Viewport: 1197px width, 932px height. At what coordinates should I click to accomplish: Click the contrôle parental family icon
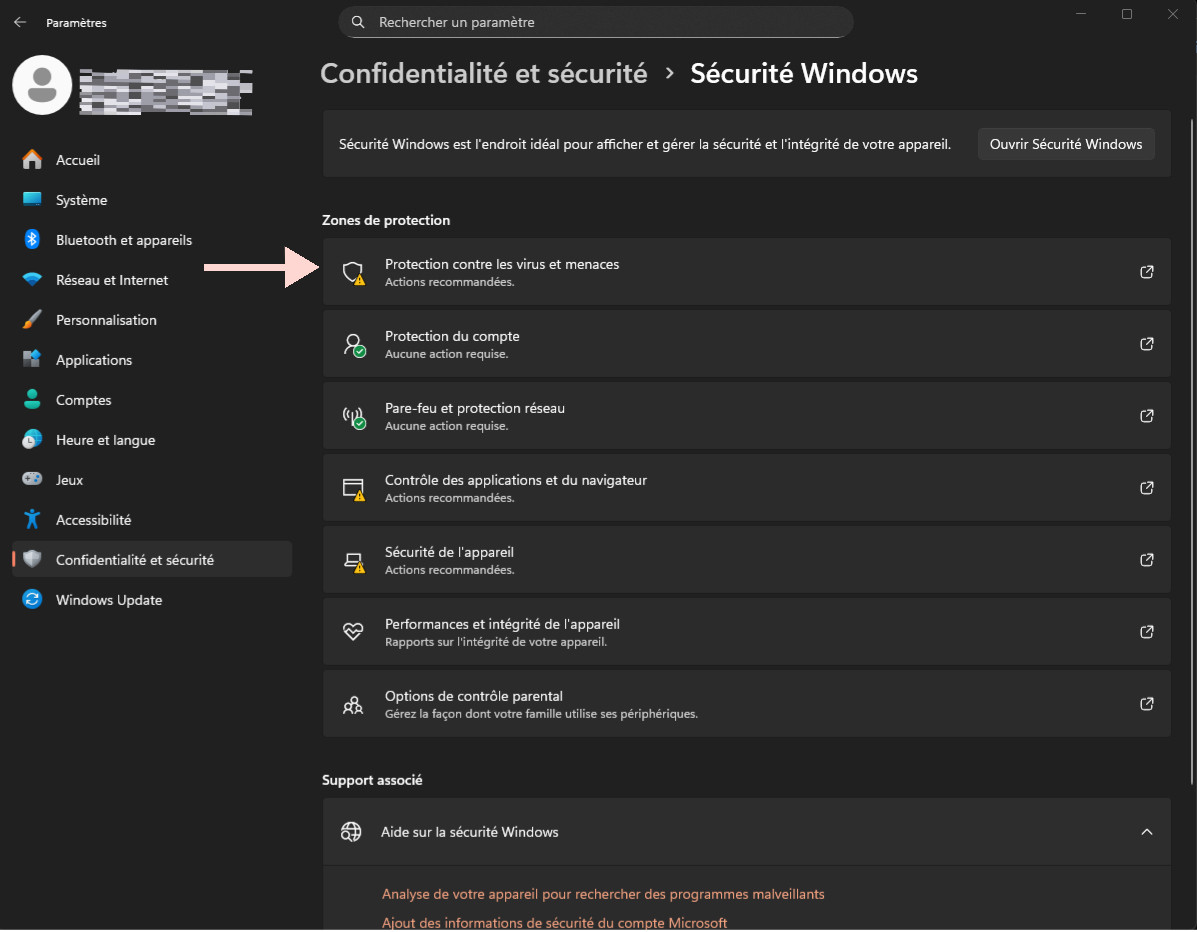(x=353, y=704)
